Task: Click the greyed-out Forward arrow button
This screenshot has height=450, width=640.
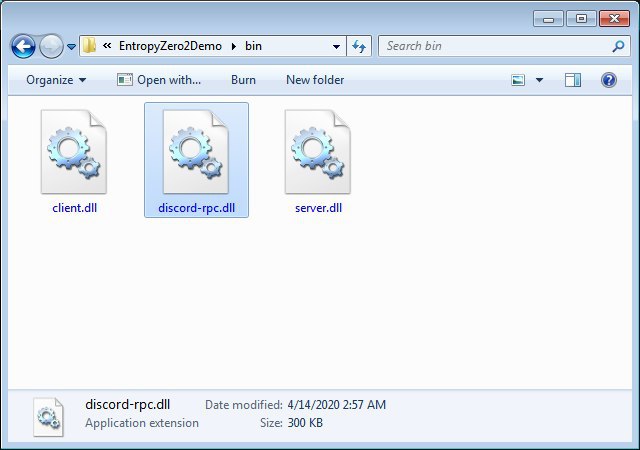Action: (51, 46)
